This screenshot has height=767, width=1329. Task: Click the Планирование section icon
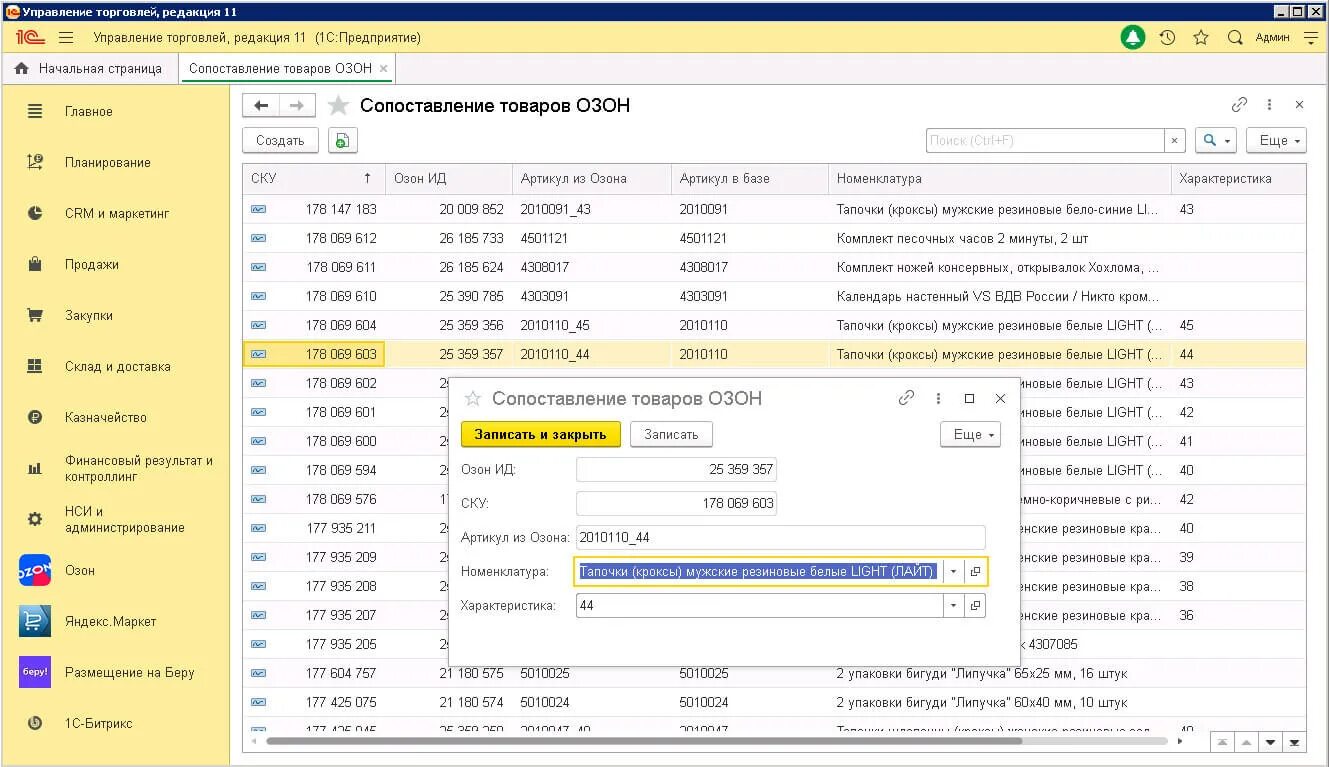tap(35, 162)
